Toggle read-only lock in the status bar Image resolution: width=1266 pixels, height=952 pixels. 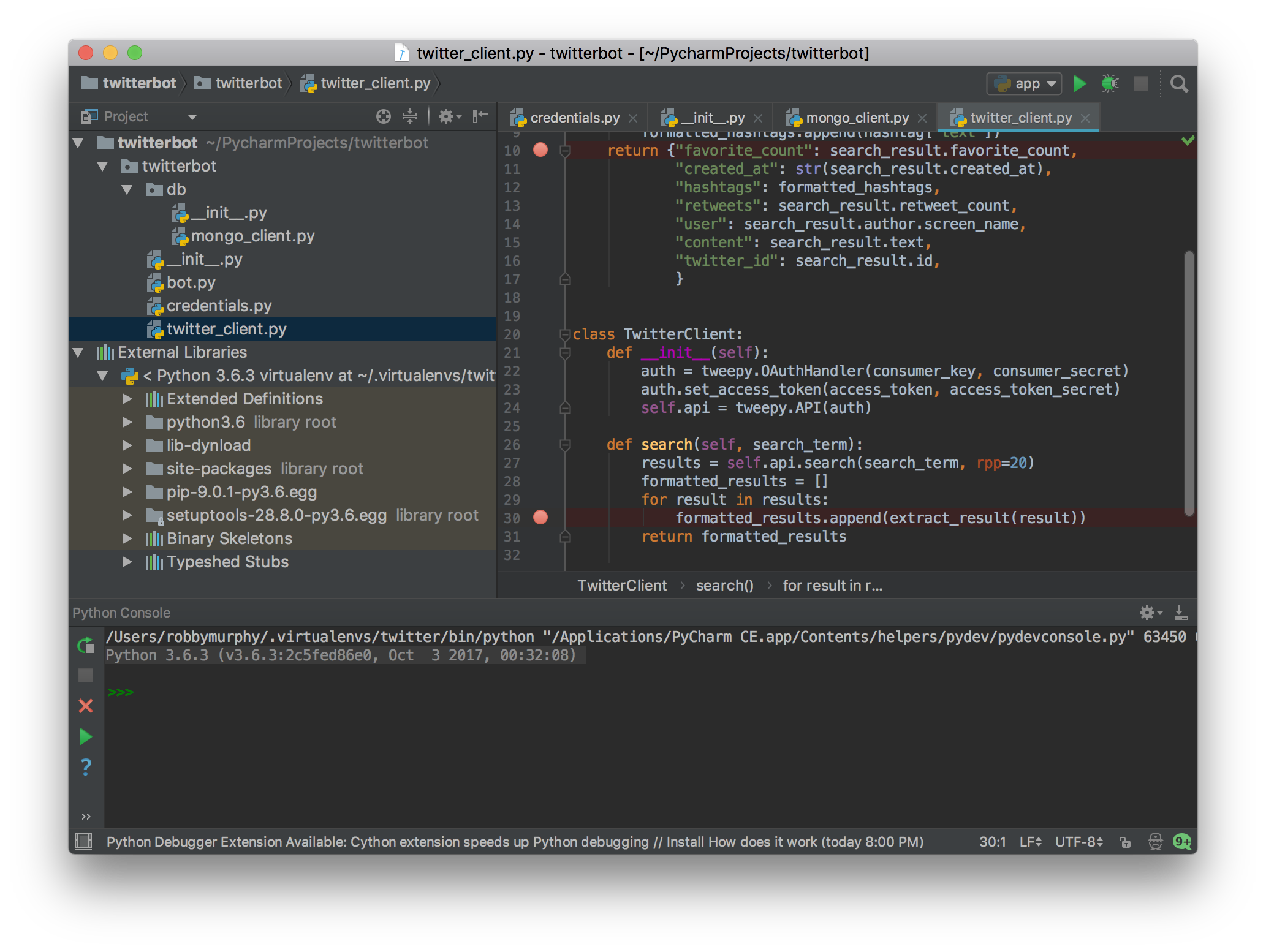(1126, 842)
